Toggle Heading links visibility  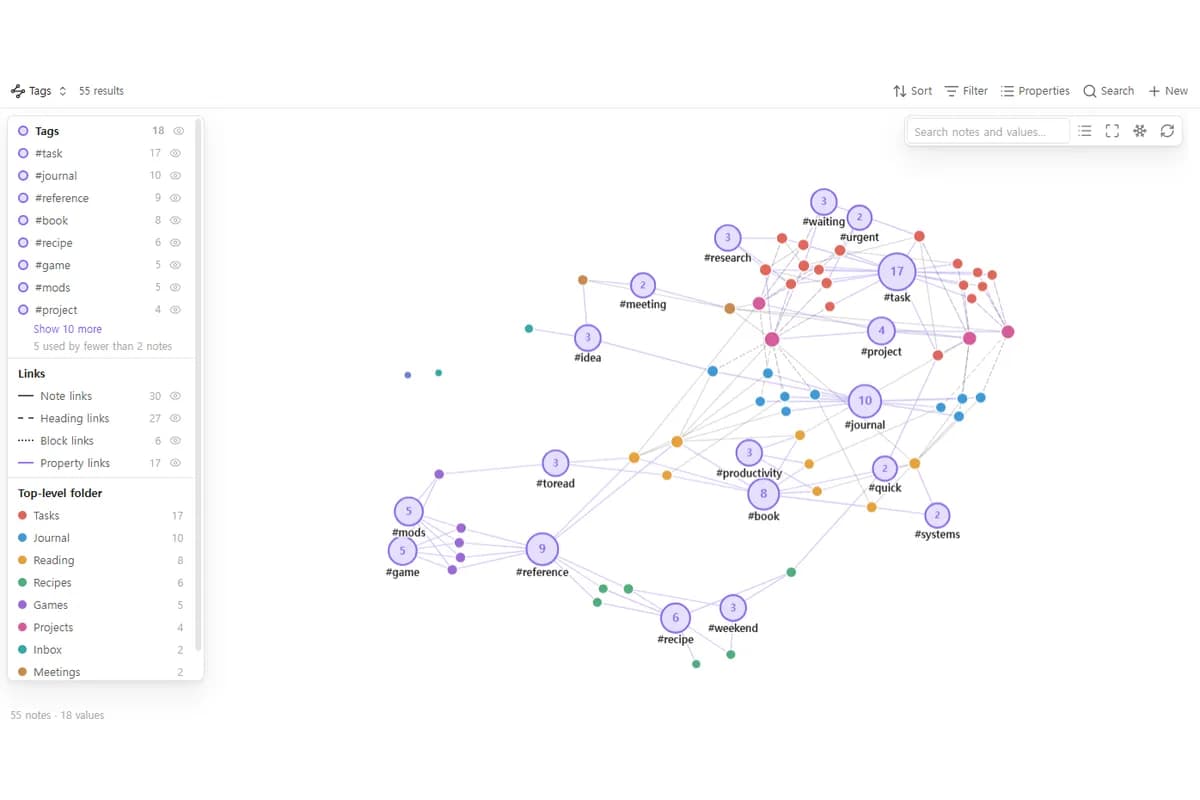click(175, 418)
